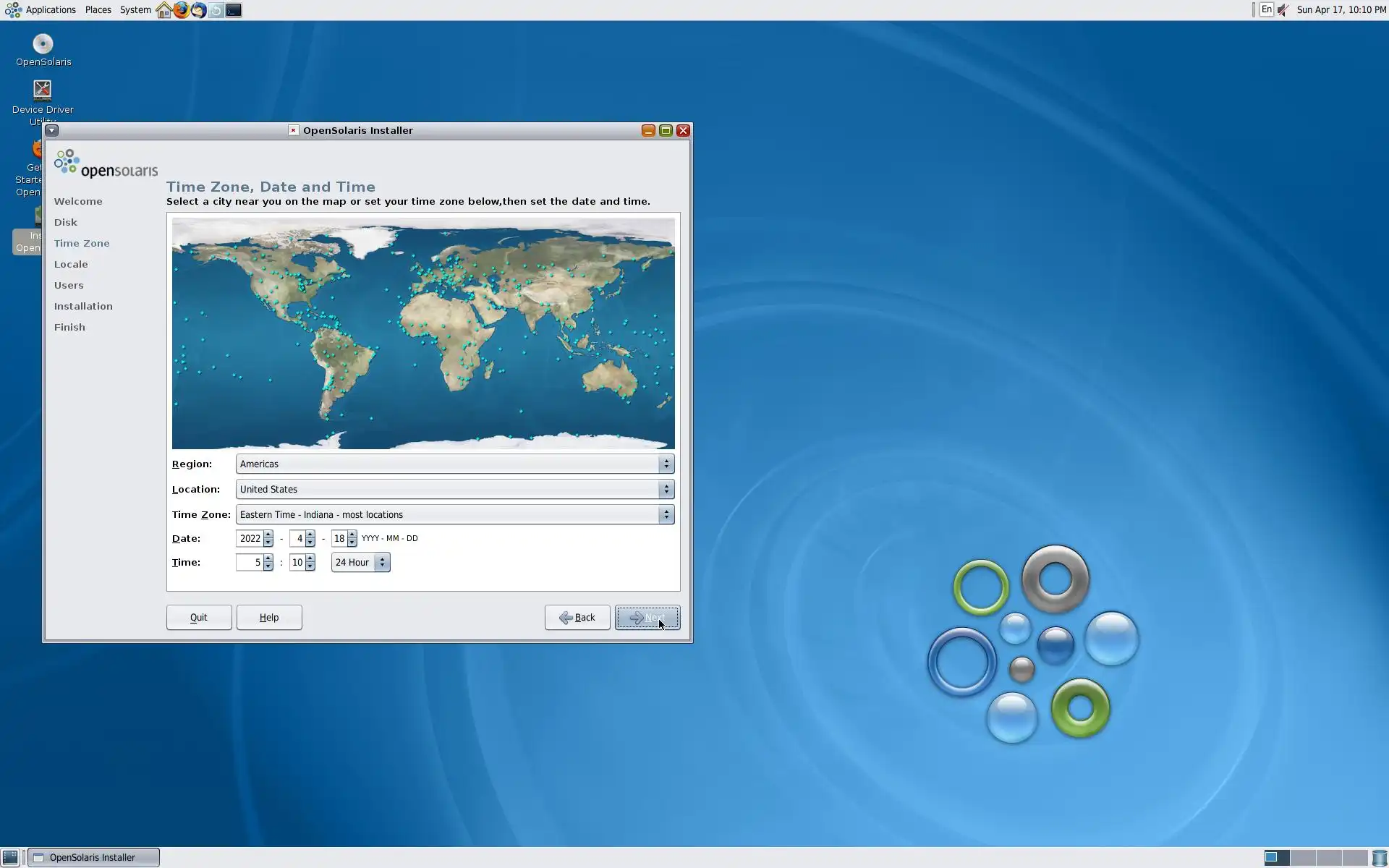Open the trash icon in the bottom panel
Viewport: 1389px width, 868px height.
(1379, 857)
